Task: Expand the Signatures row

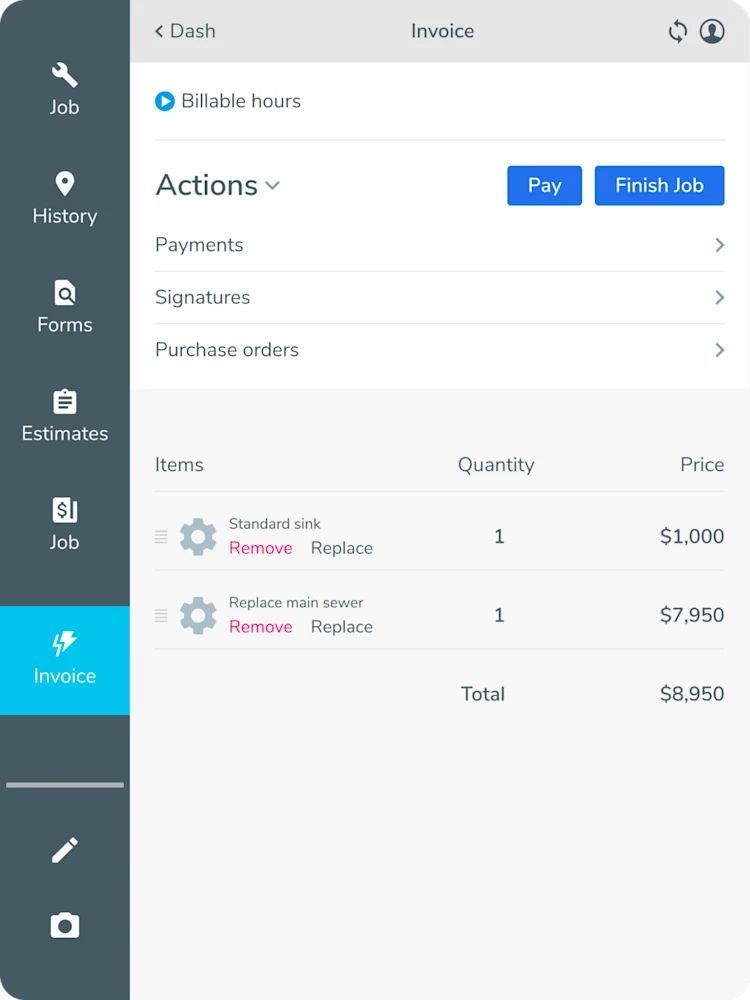Action: pos(439,297)
